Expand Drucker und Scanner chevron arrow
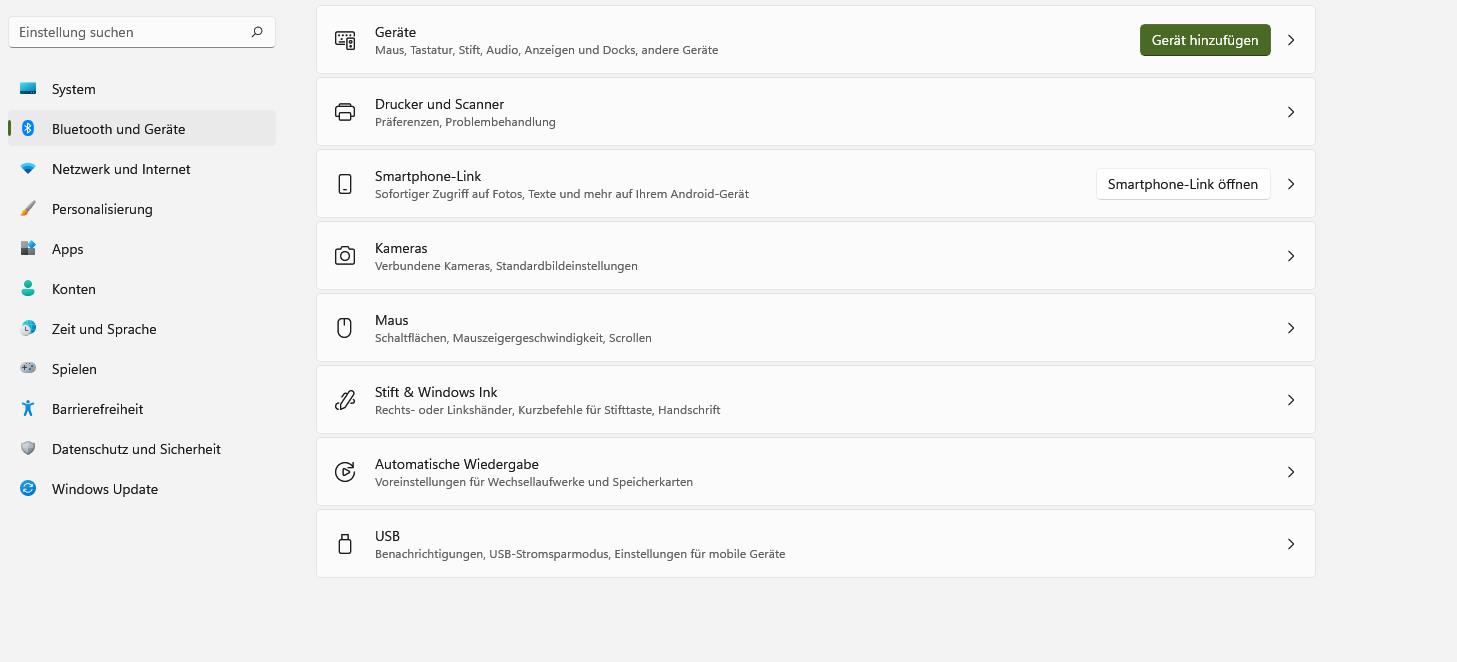The image size is (1457, 662). click(x=1291, y=112)
